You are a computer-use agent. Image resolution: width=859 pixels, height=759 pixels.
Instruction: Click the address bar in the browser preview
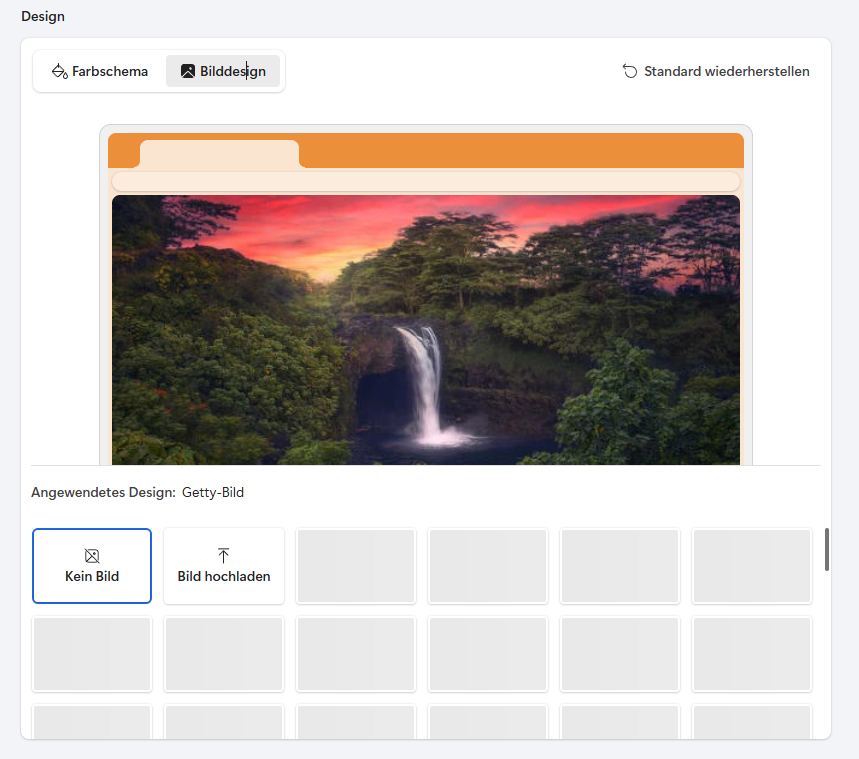[x=426, y=181]
